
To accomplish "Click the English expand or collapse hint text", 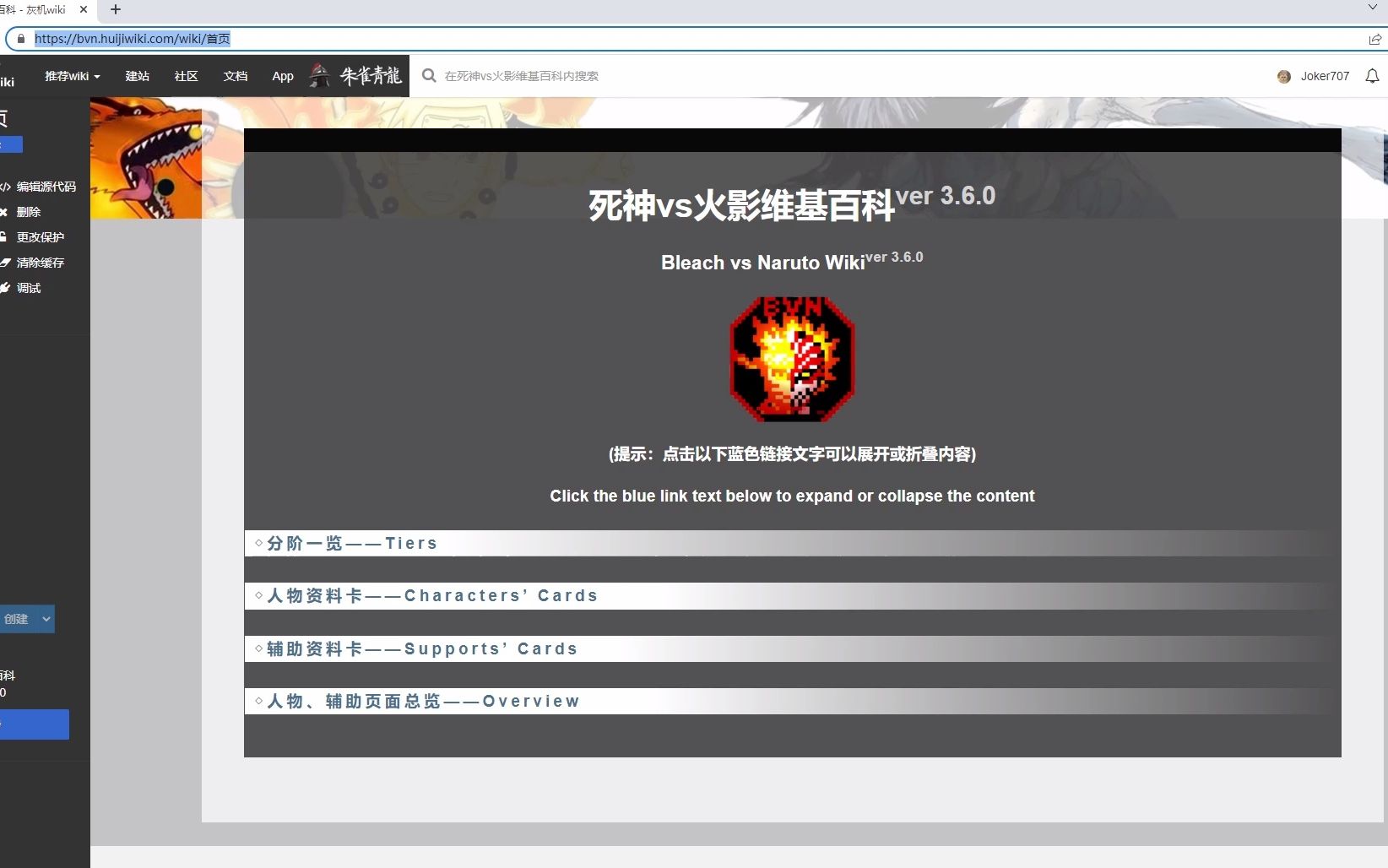I will [x=792, y=496].
